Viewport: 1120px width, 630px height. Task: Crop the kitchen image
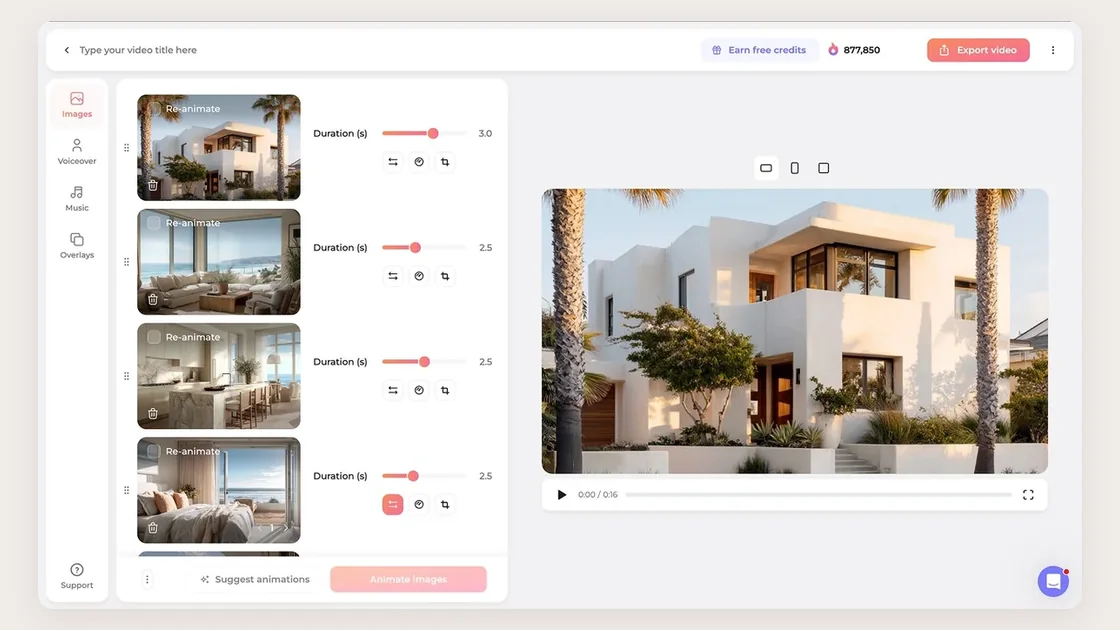pyautogui.click(x=445, y=391)
